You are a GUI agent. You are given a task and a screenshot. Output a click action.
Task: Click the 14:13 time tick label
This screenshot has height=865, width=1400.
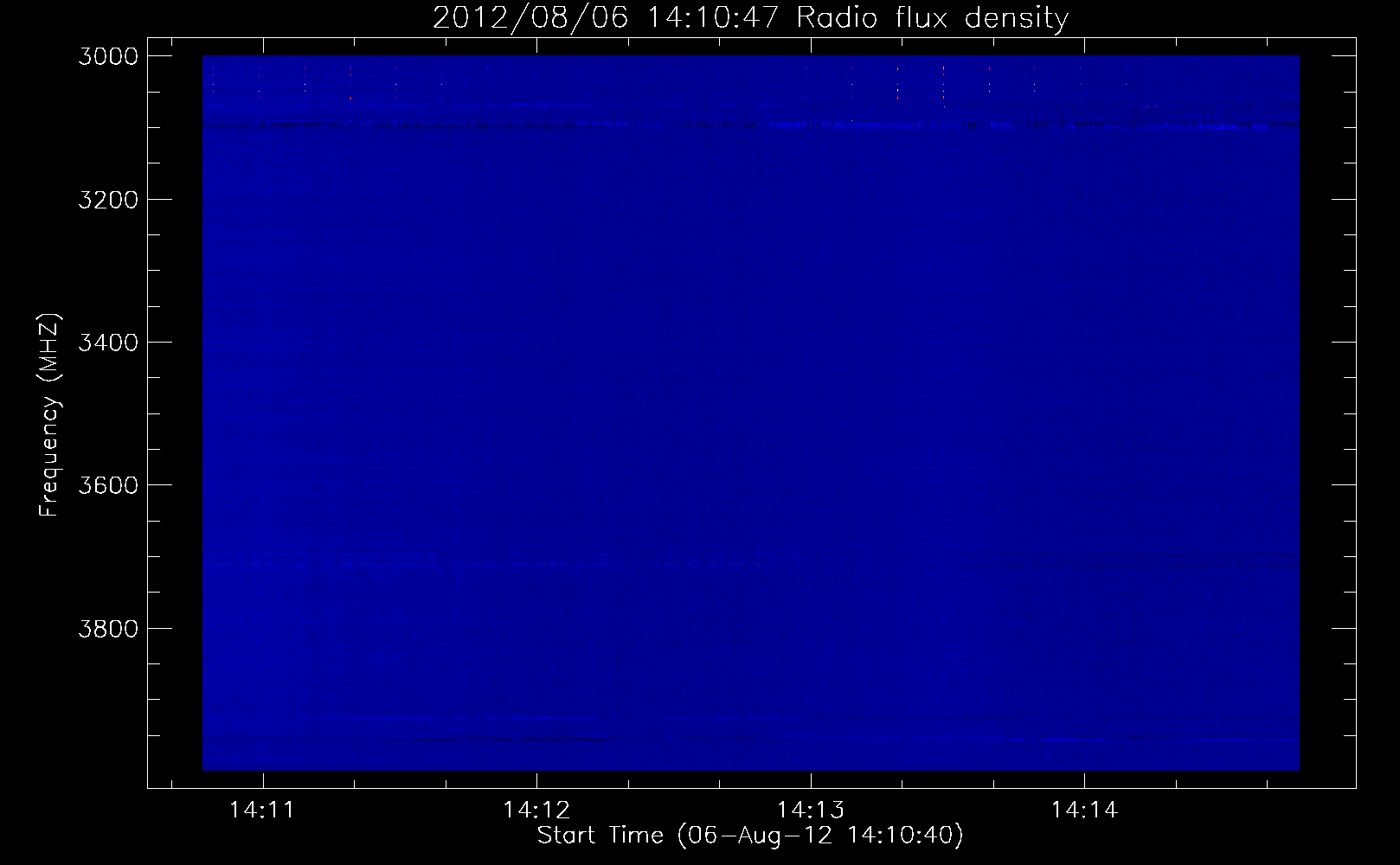pyautogui.click(x=811, y=811)
